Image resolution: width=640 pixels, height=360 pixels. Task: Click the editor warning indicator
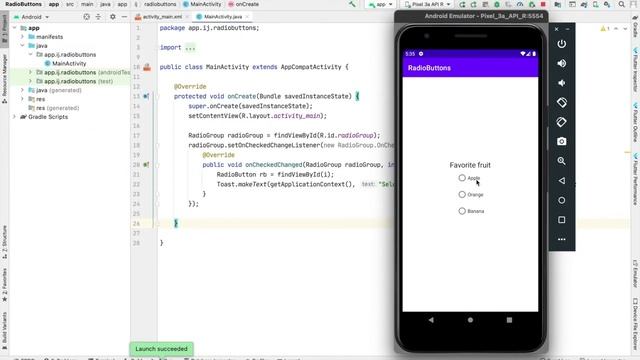point(604,29)
